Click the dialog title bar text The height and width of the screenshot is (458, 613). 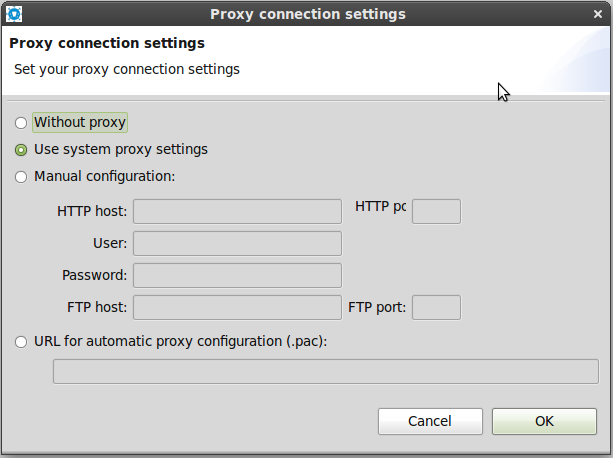click(308, 14)
